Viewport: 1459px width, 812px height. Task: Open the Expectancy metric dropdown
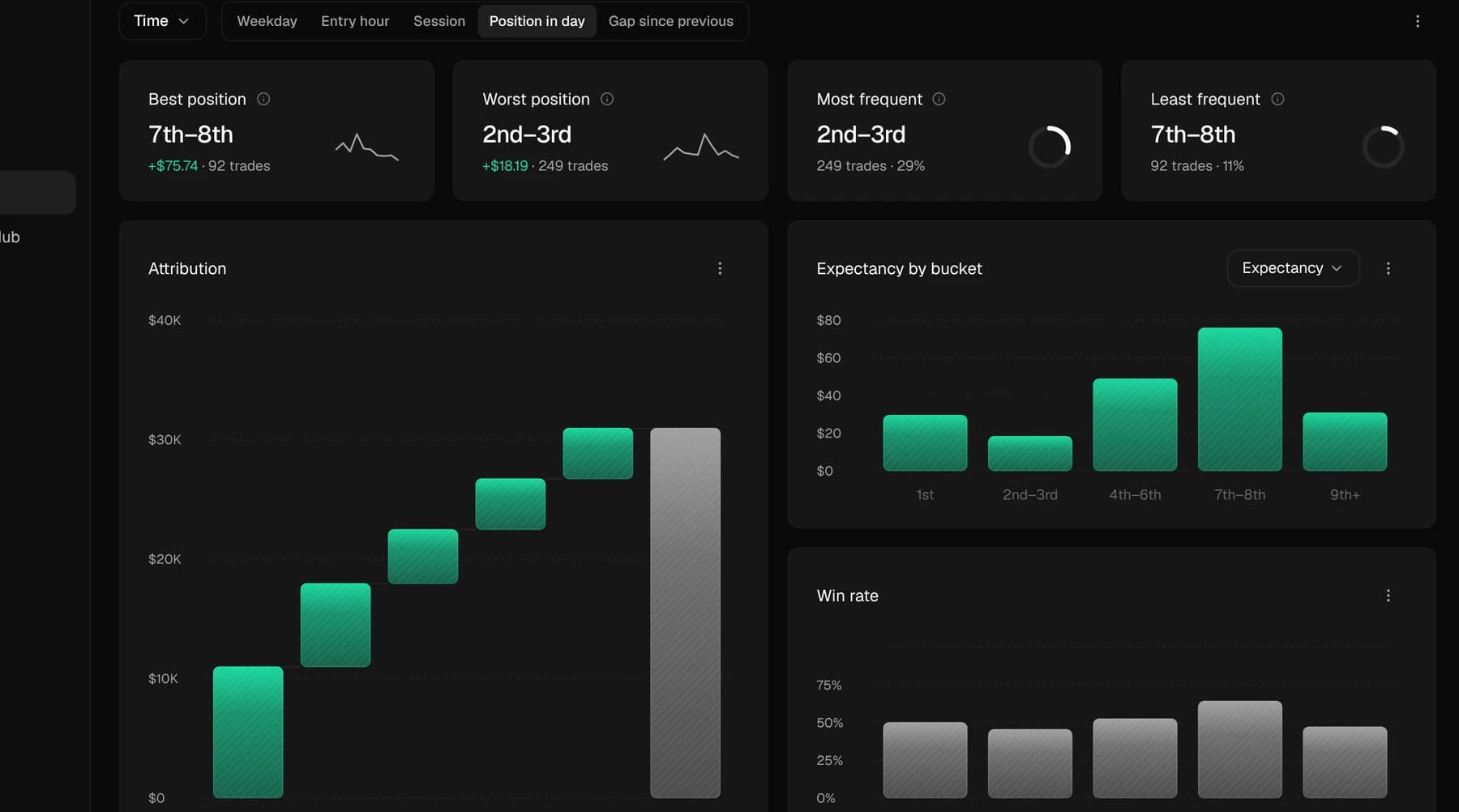[x=1293, y=268]
